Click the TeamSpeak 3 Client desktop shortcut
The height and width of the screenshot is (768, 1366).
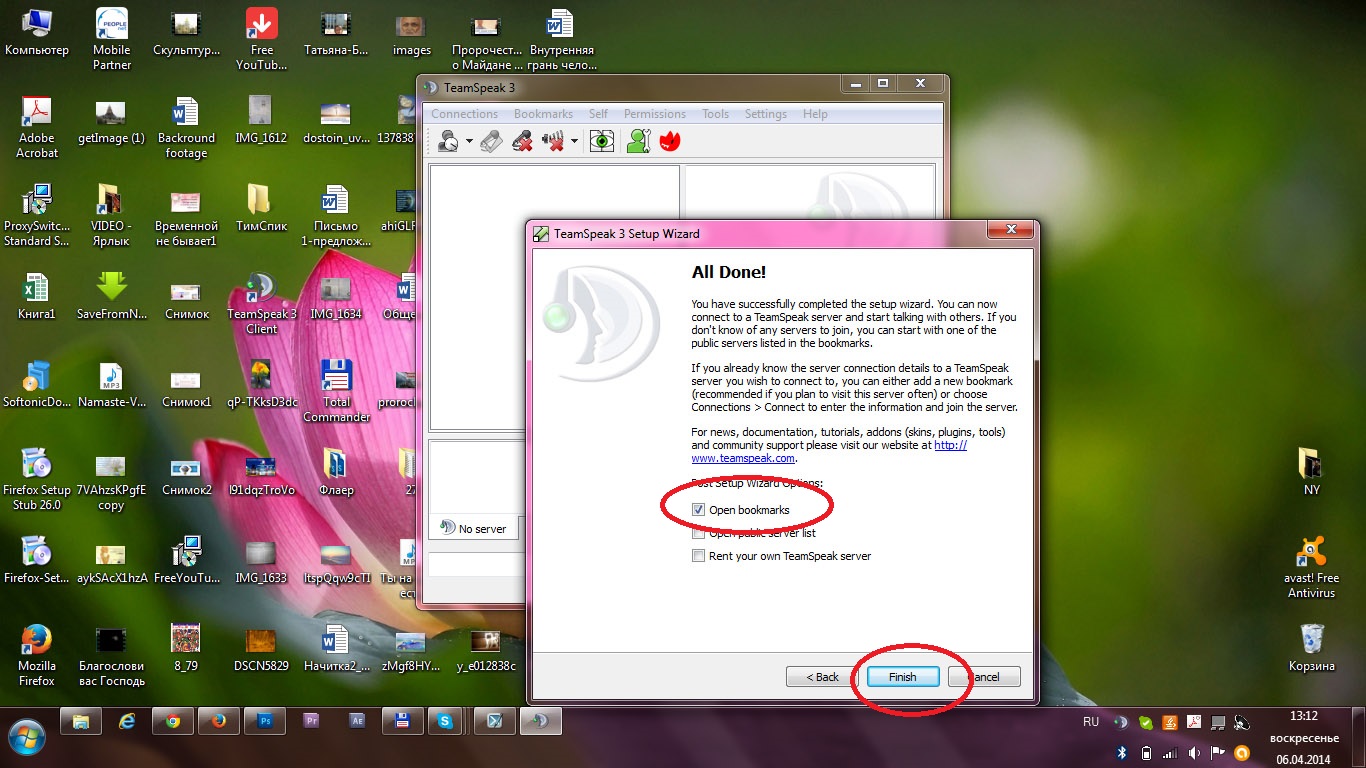coord(261,303)
